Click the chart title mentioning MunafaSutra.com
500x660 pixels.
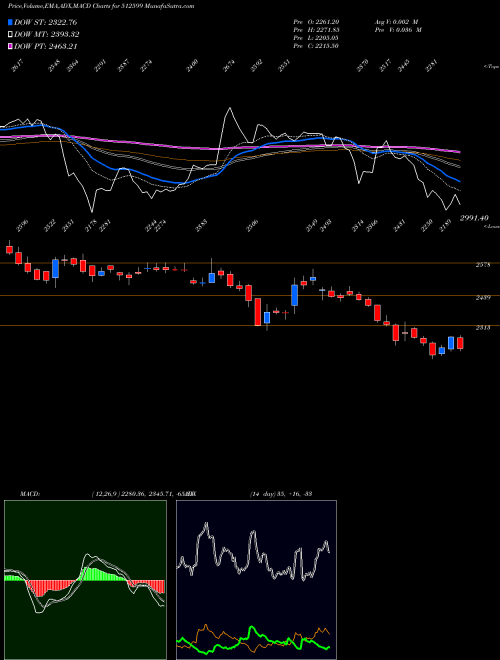pos(101,6)
